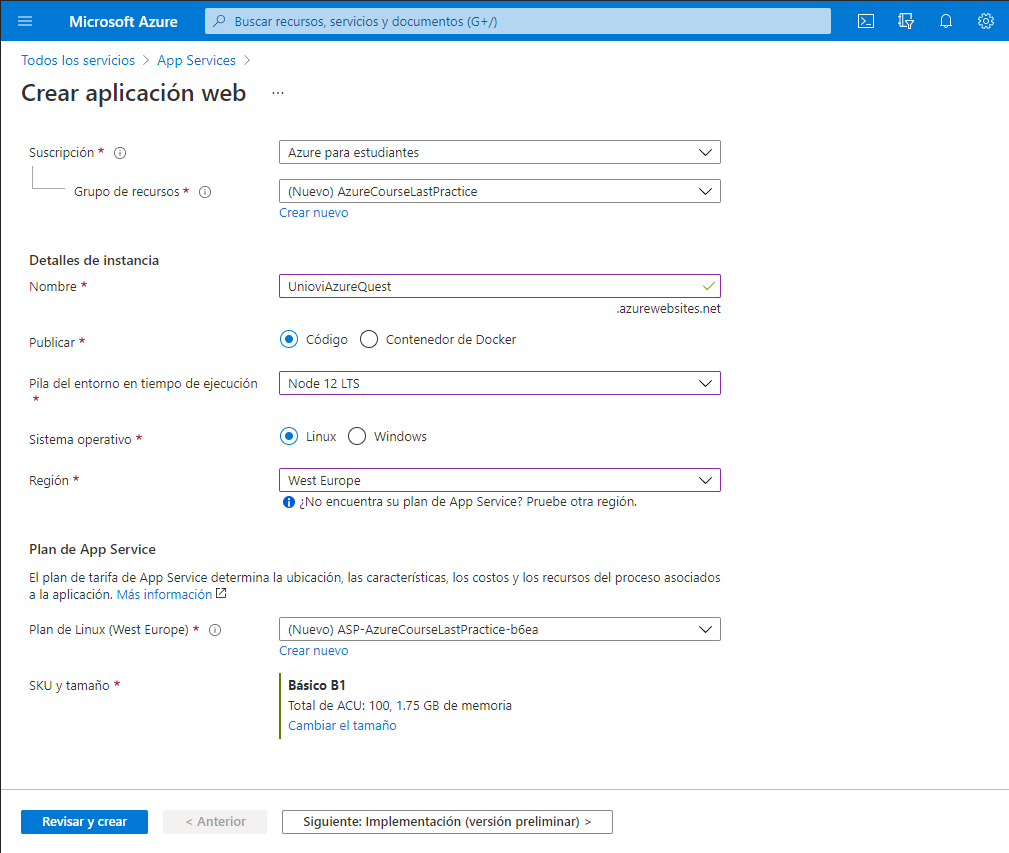Focus the Buscar recursos search box
This screenshot has width=1009, height=853.
point(518,21)
